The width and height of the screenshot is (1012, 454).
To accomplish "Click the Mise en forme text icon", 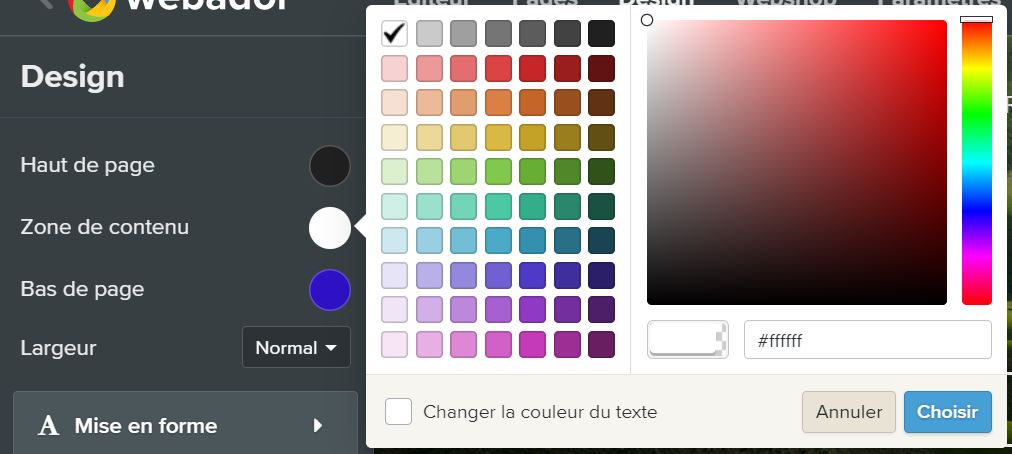I will coord(48,426).
